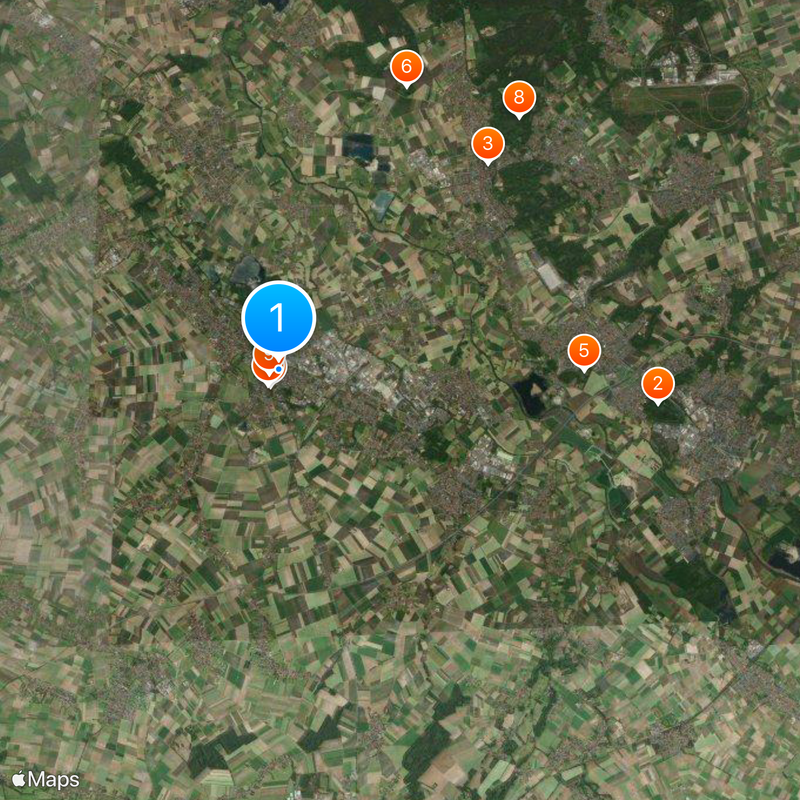
Task: Click the small blue current-location dot
Action: pos(278,368)
